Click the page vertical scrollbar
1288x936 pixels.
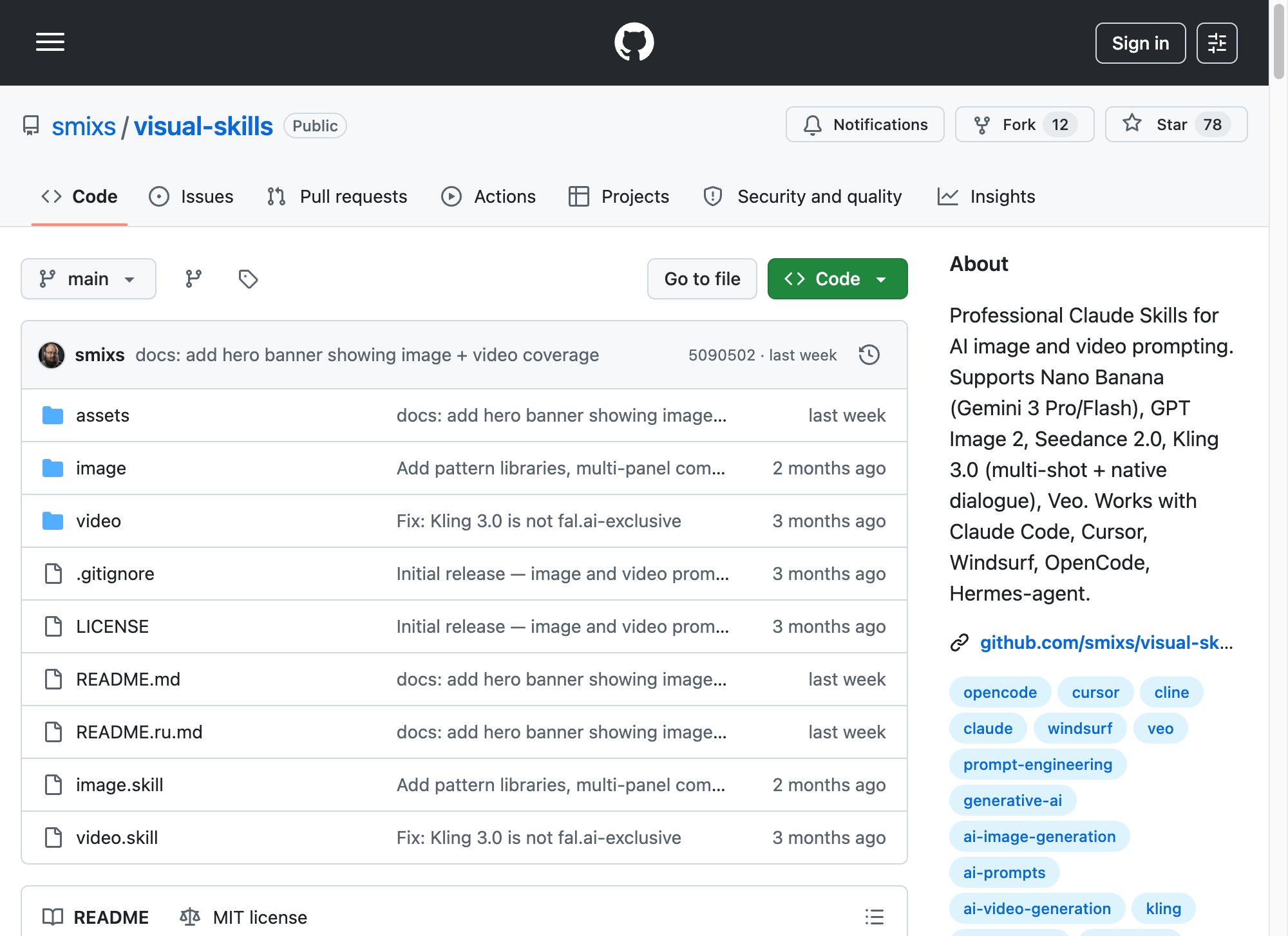(x=1278, y=41)
